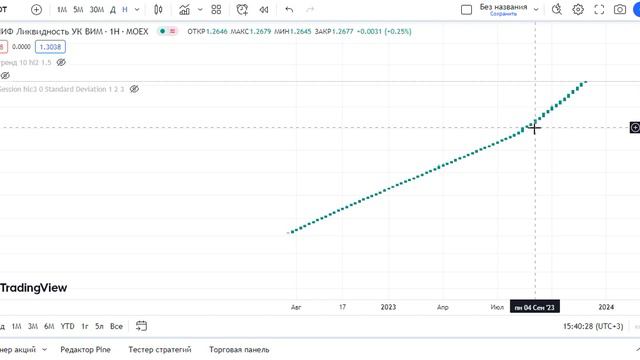Redo the last undone action

(x=310, y=9)
